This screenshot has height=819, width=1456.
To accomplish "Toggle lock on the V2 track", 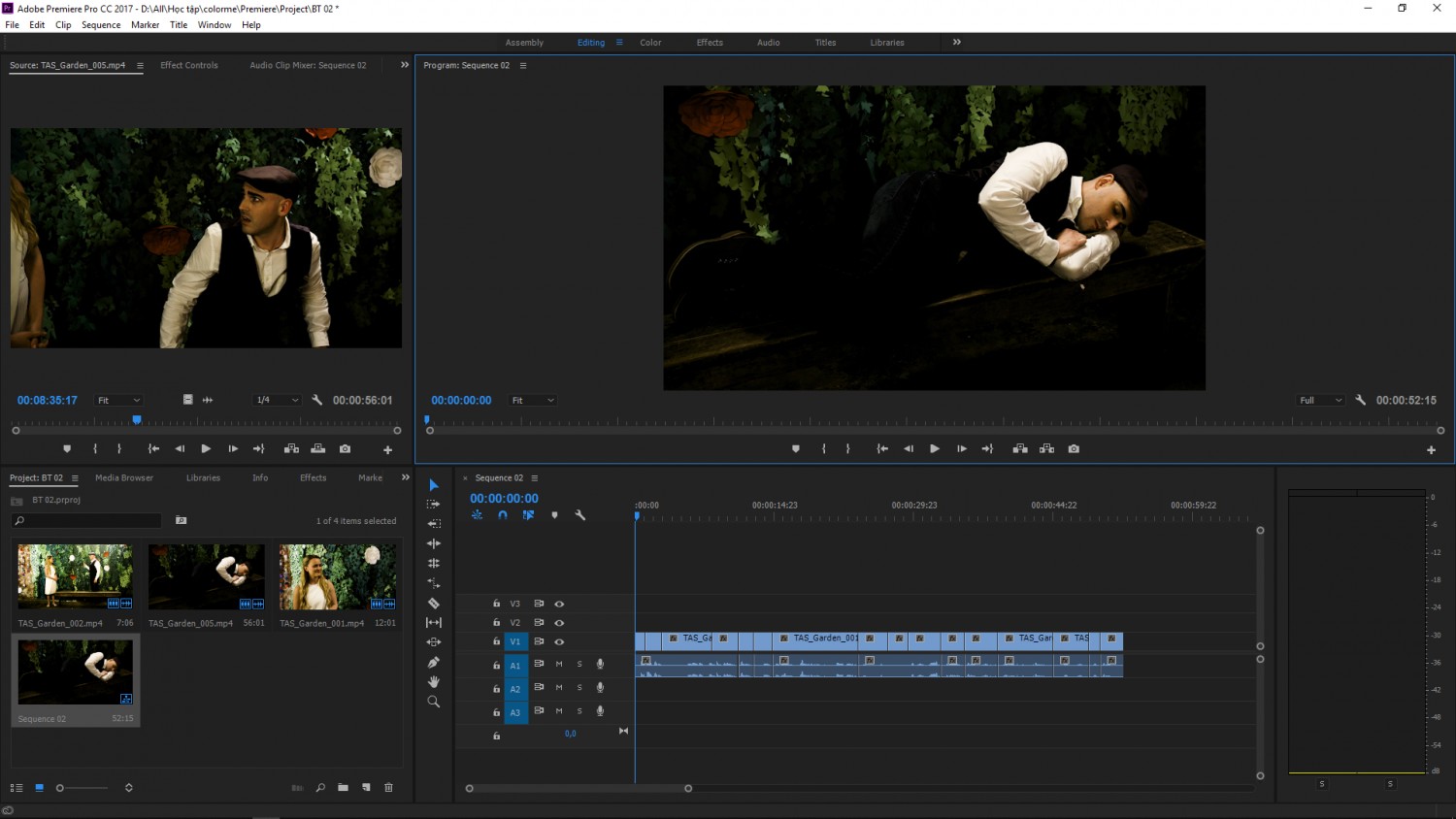I will point(496,623).
